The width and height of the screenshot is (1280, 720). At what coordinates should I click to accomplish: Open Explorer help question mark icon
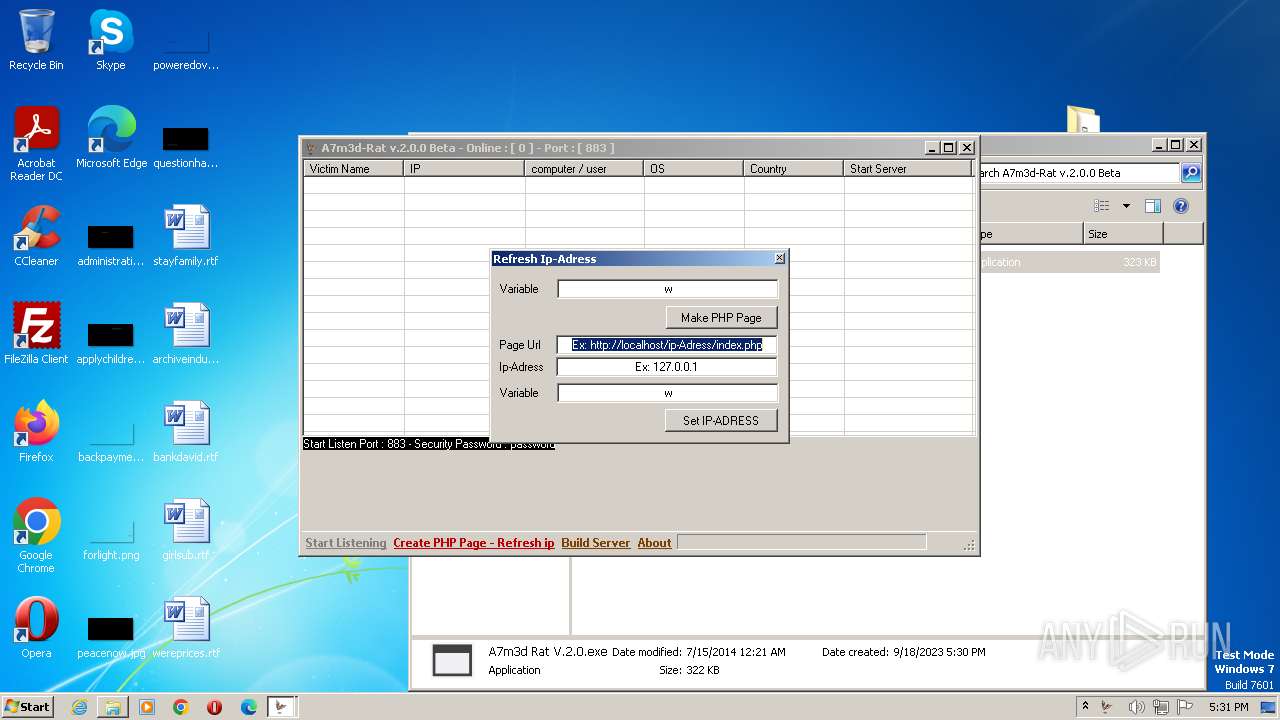tap(1180, 206)
